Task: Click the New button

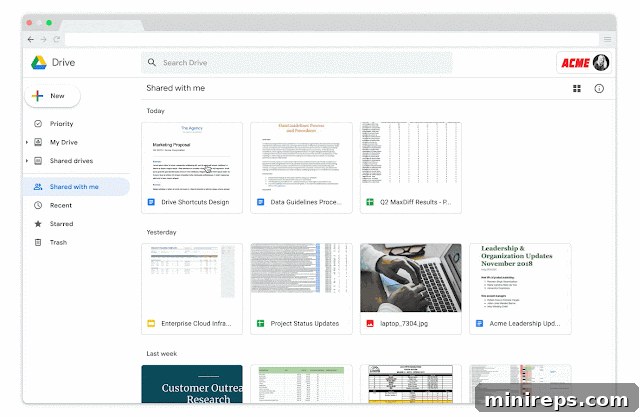Action: (53, 96)
